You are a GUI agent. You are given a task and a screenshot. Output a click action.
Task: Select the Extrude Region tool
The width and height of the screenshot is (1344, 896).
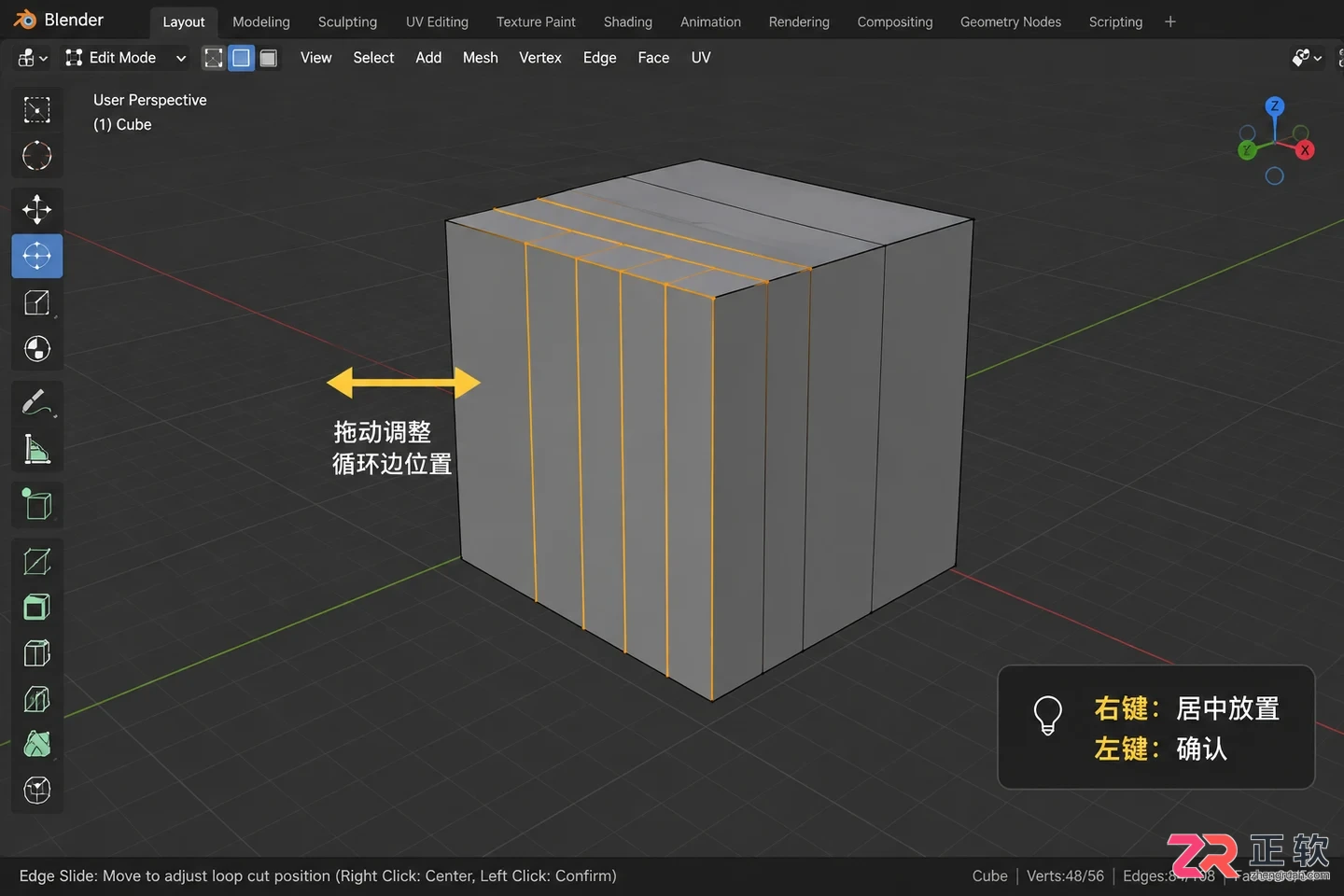(37, 561)
